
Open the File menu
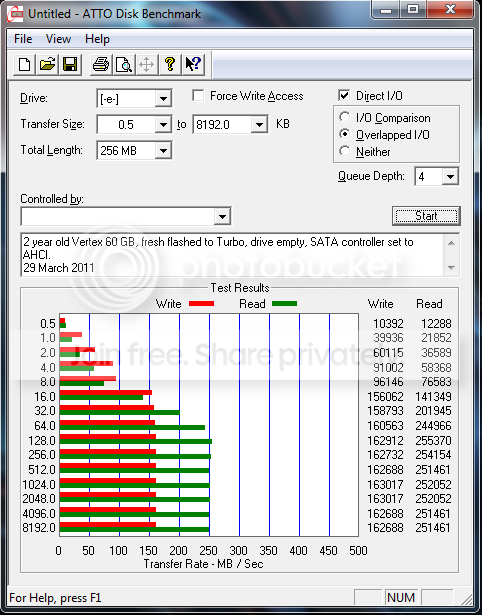tap(23, 39)
